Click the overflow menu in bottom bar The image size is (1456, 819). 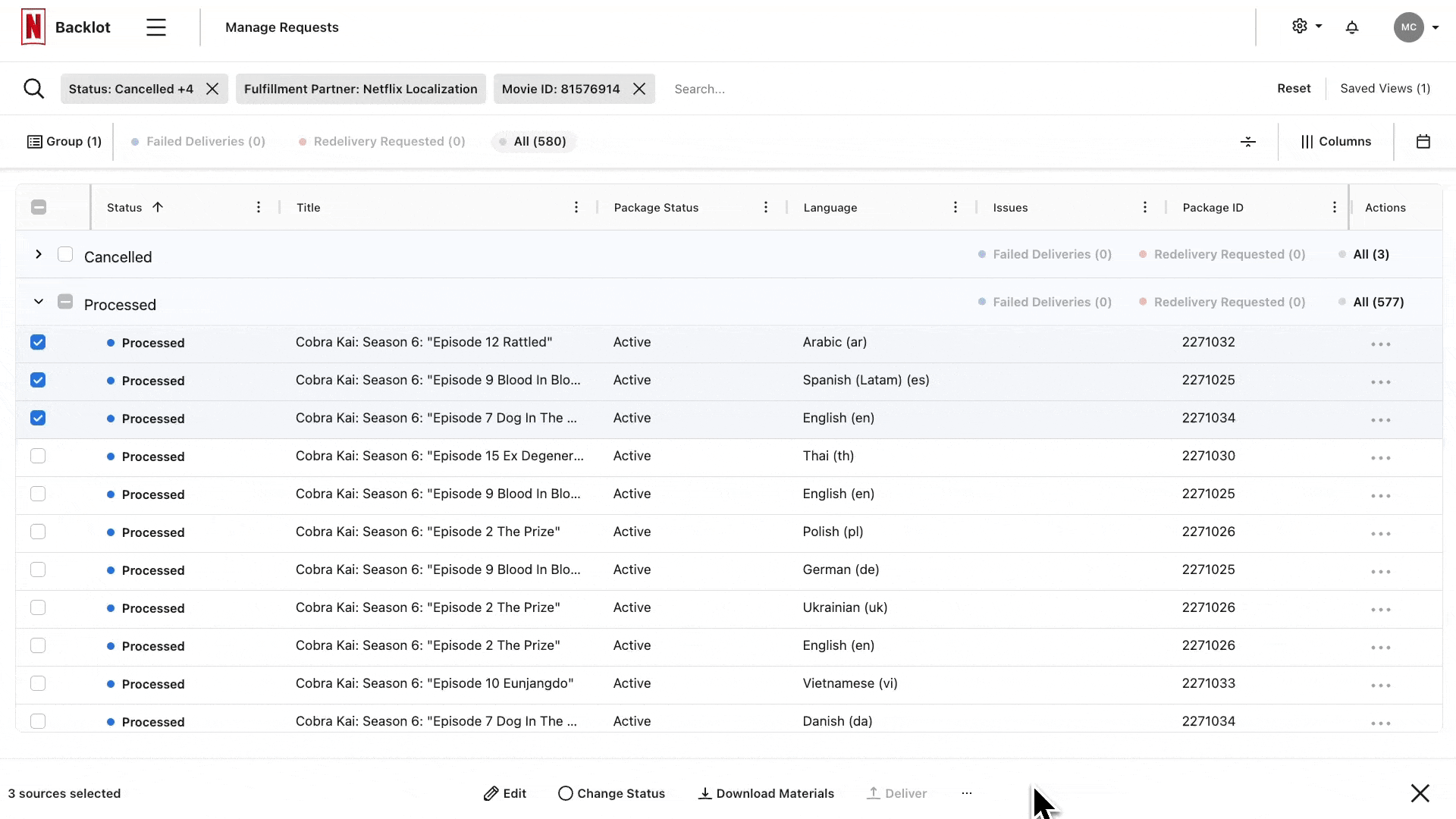966,793
